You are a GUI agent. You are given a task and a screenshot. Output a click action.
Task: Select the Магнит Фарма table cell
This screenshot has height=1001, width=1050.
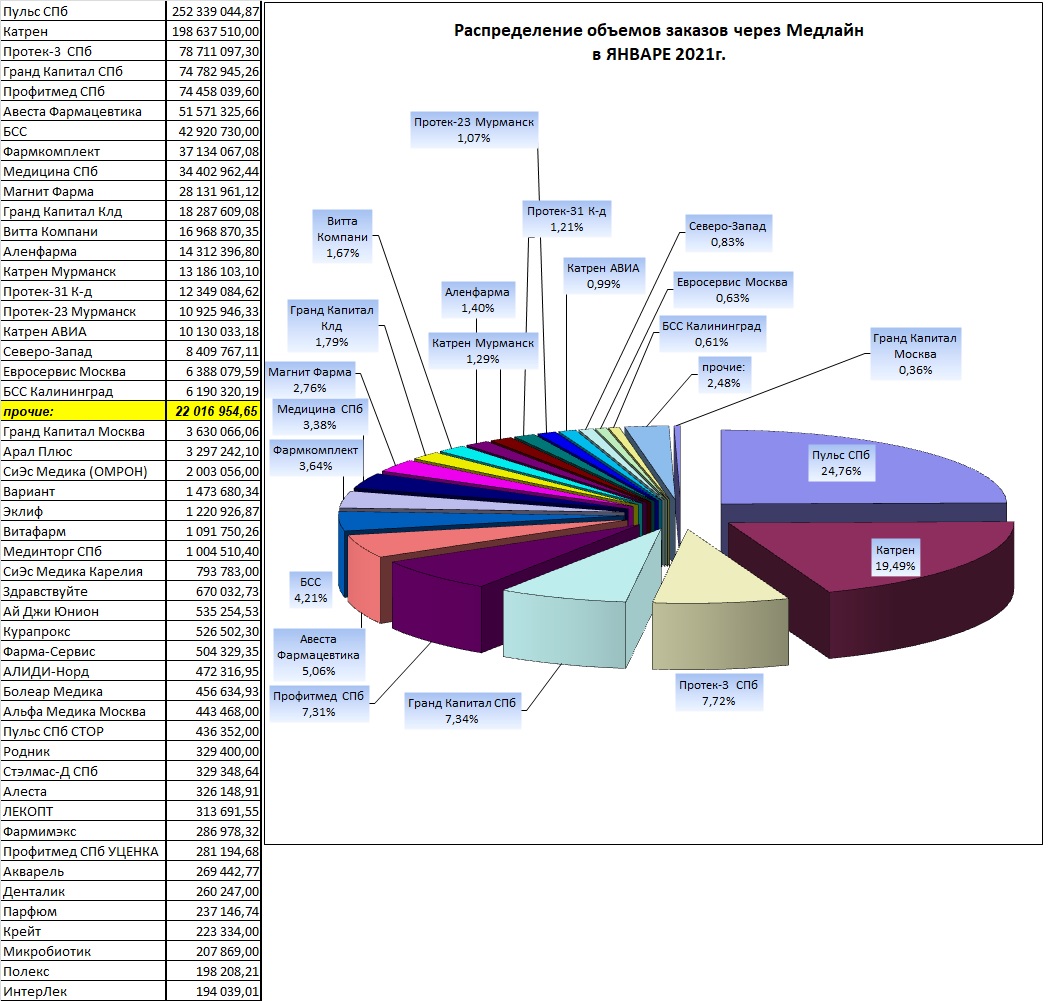pyautogui.click(x=83, y=192)
